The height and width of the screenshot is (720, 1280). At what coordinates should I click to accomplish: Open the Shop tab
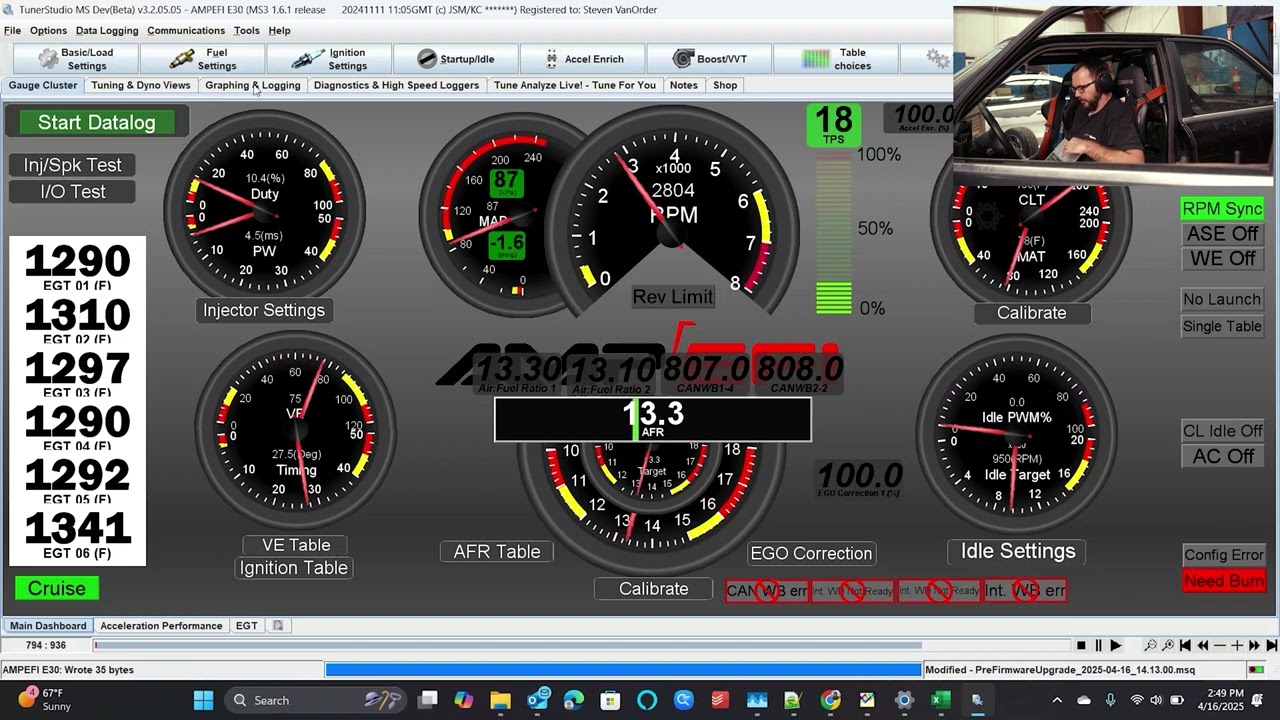click(725, 85)
